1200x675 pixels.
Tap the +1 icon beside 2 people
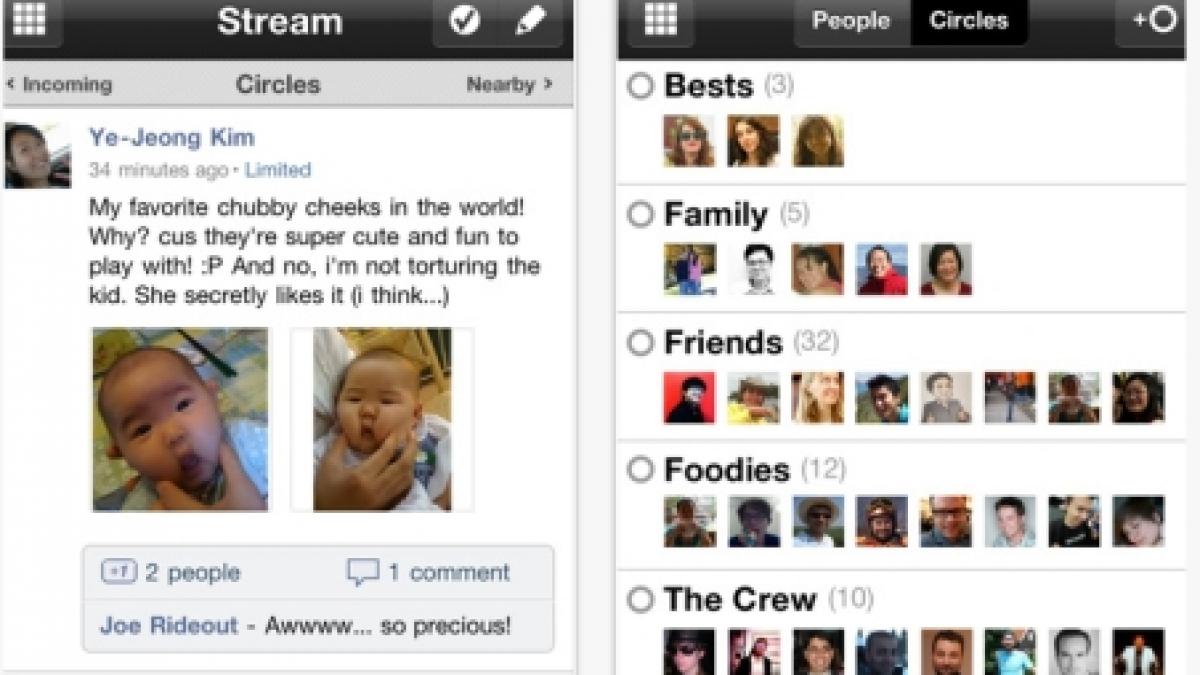[x=118, y=572]
